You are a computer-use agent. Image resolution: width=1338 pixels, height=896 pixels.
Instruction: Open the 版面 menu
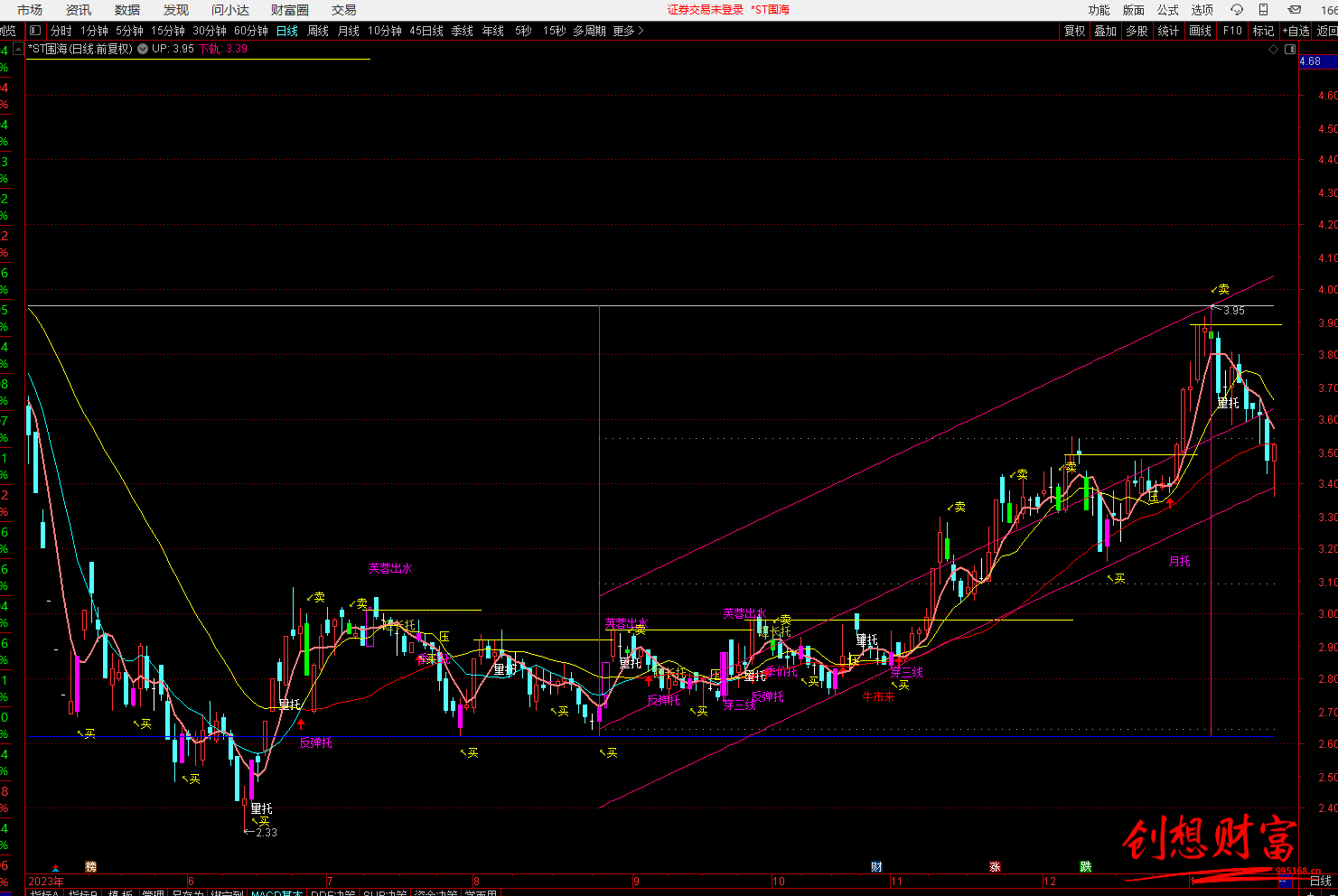[x=1134, y=10]
